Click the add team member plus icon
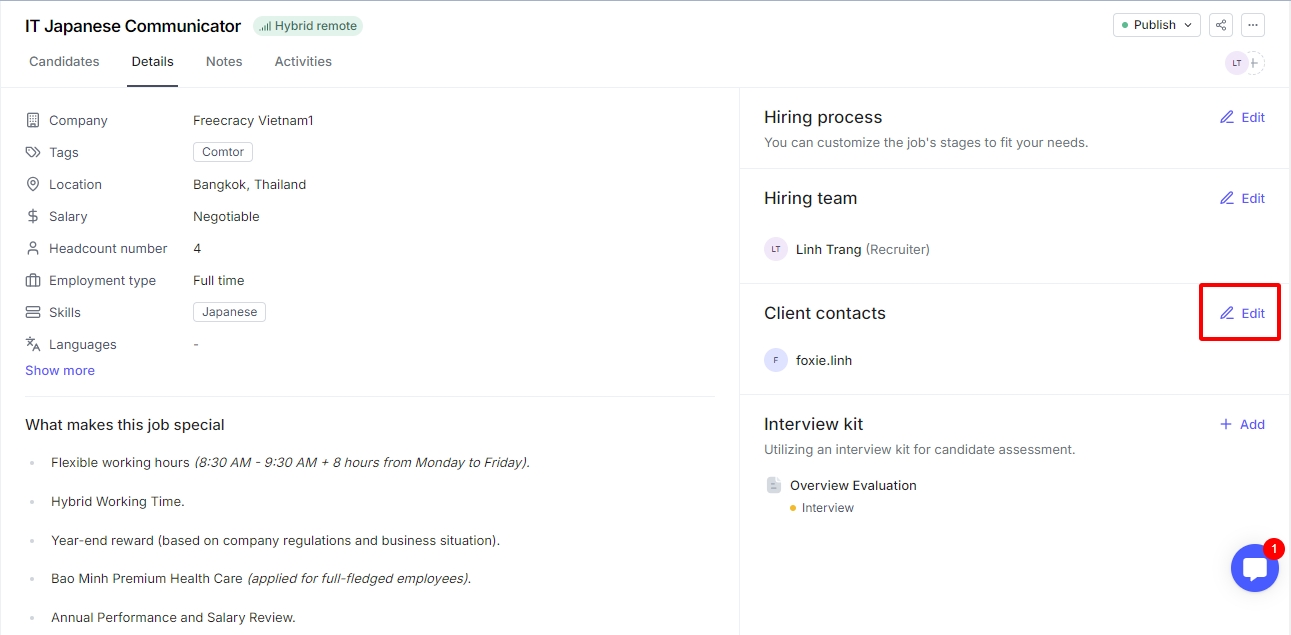The height and width of the screenshot is (635, 1291). pyautogui.click(x=1255, y=63)
